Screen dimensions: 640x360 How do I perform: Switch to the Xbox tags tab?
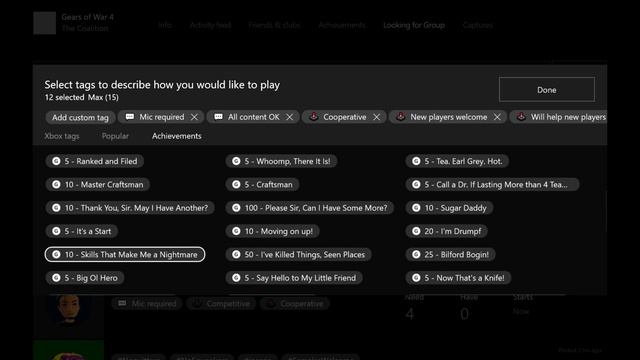(x=62, y=136)
